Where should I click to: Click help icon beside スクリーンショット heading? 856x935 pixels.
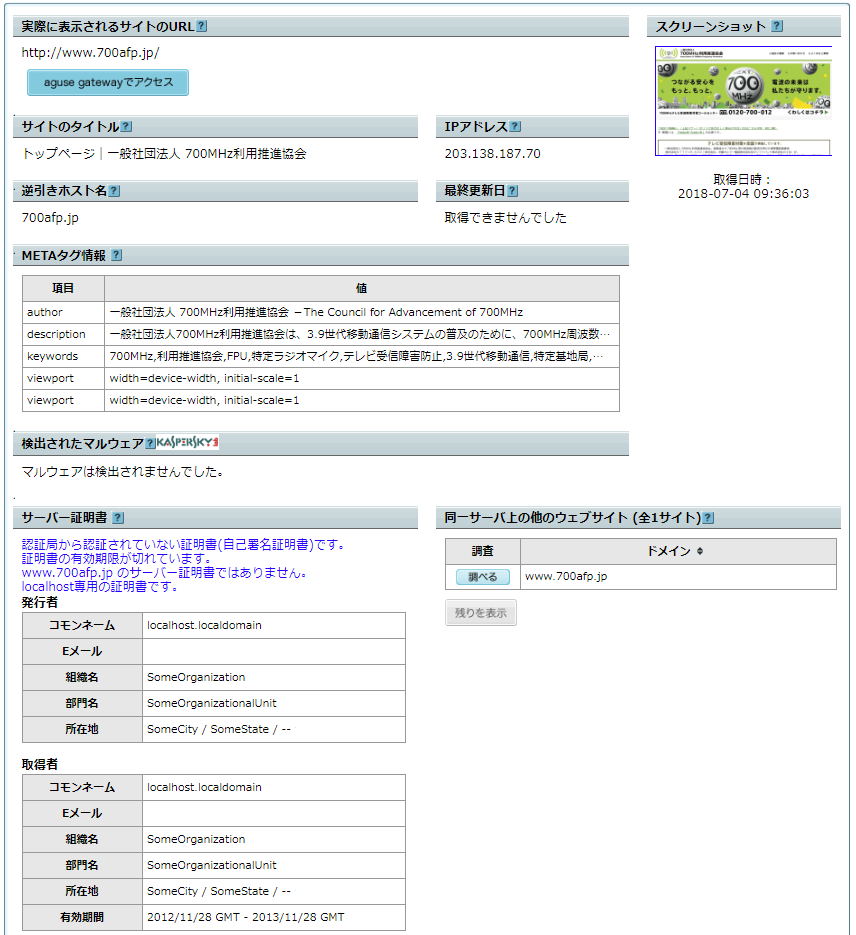tap(777, 26)
